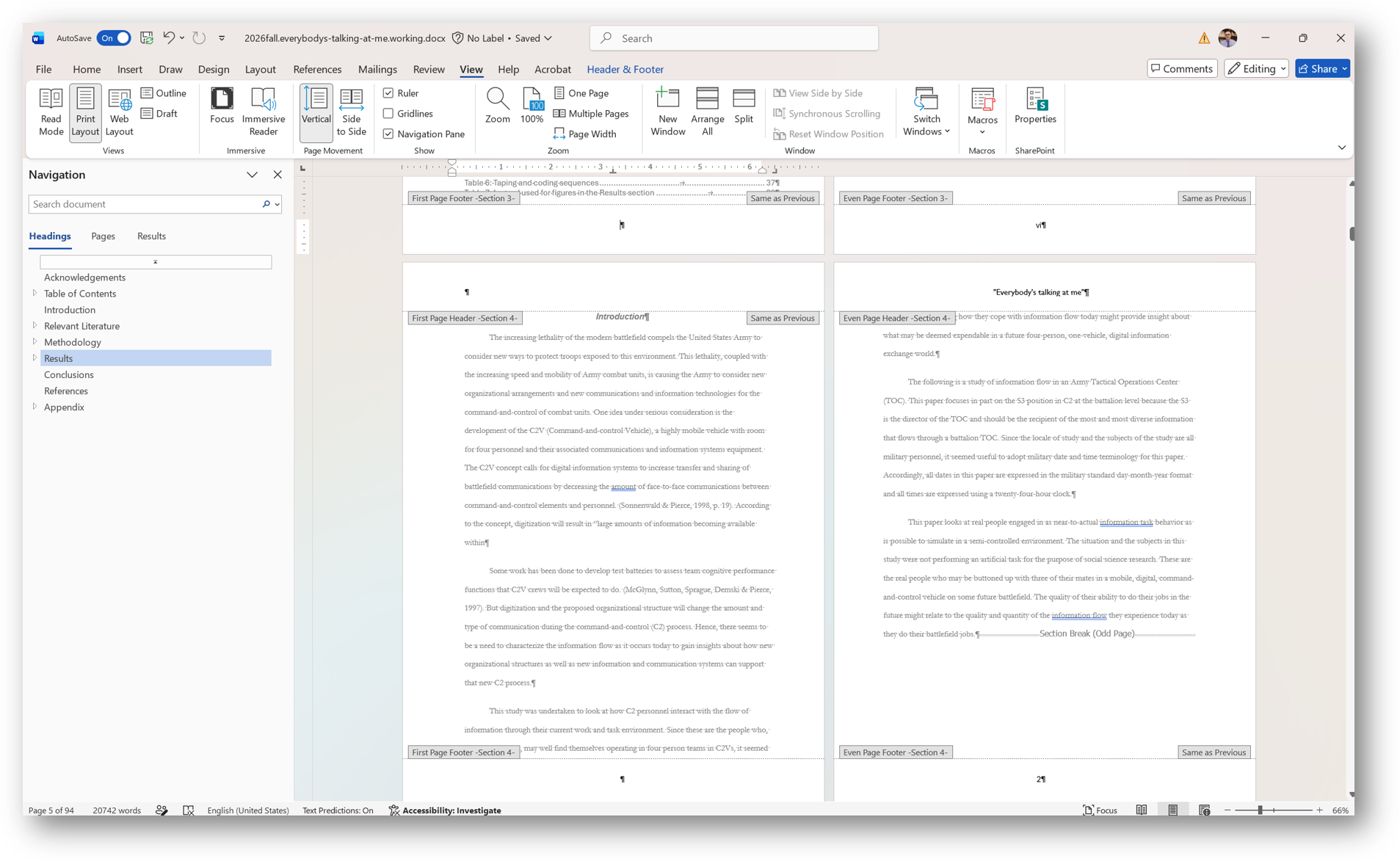
Task: Open Web Layout from status bar
Action: 1204,810
